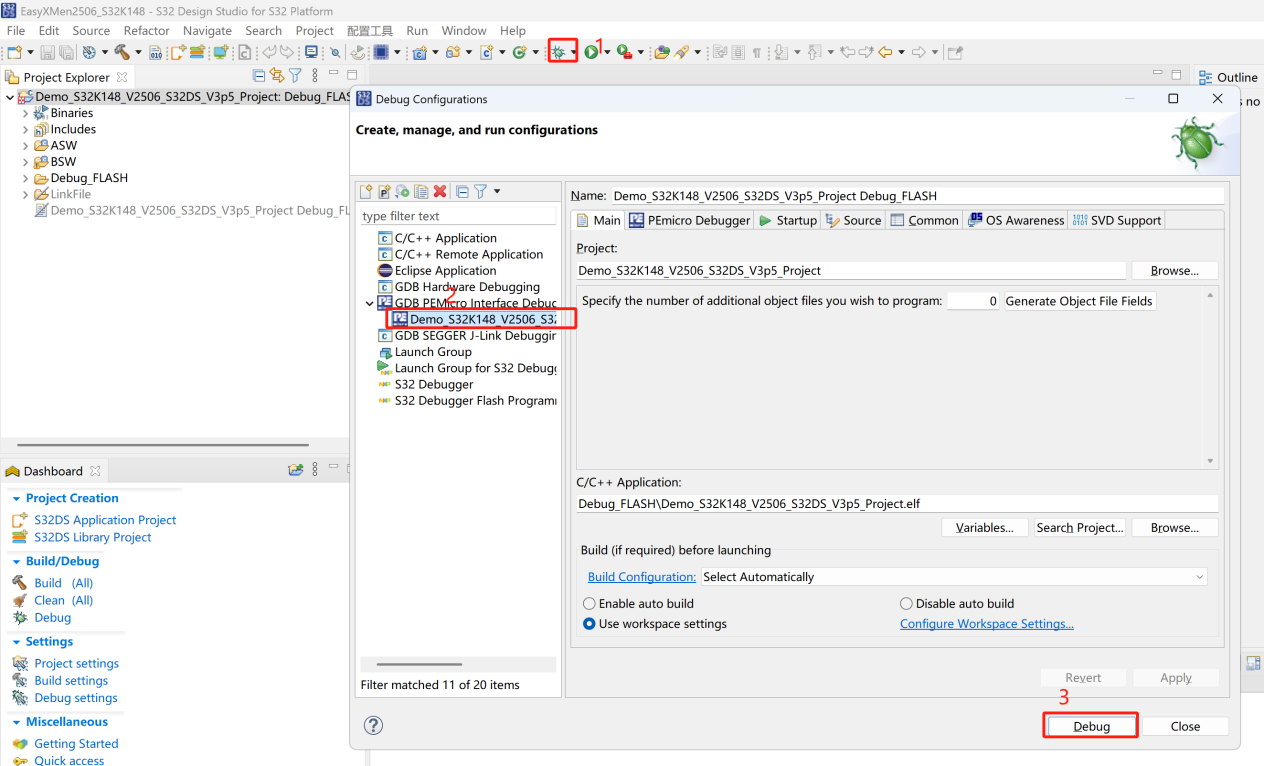This screenshot has width=1264, height=766.
Task: Click the binary 010 icon in main toolbar
Action: tap(155, 52)
